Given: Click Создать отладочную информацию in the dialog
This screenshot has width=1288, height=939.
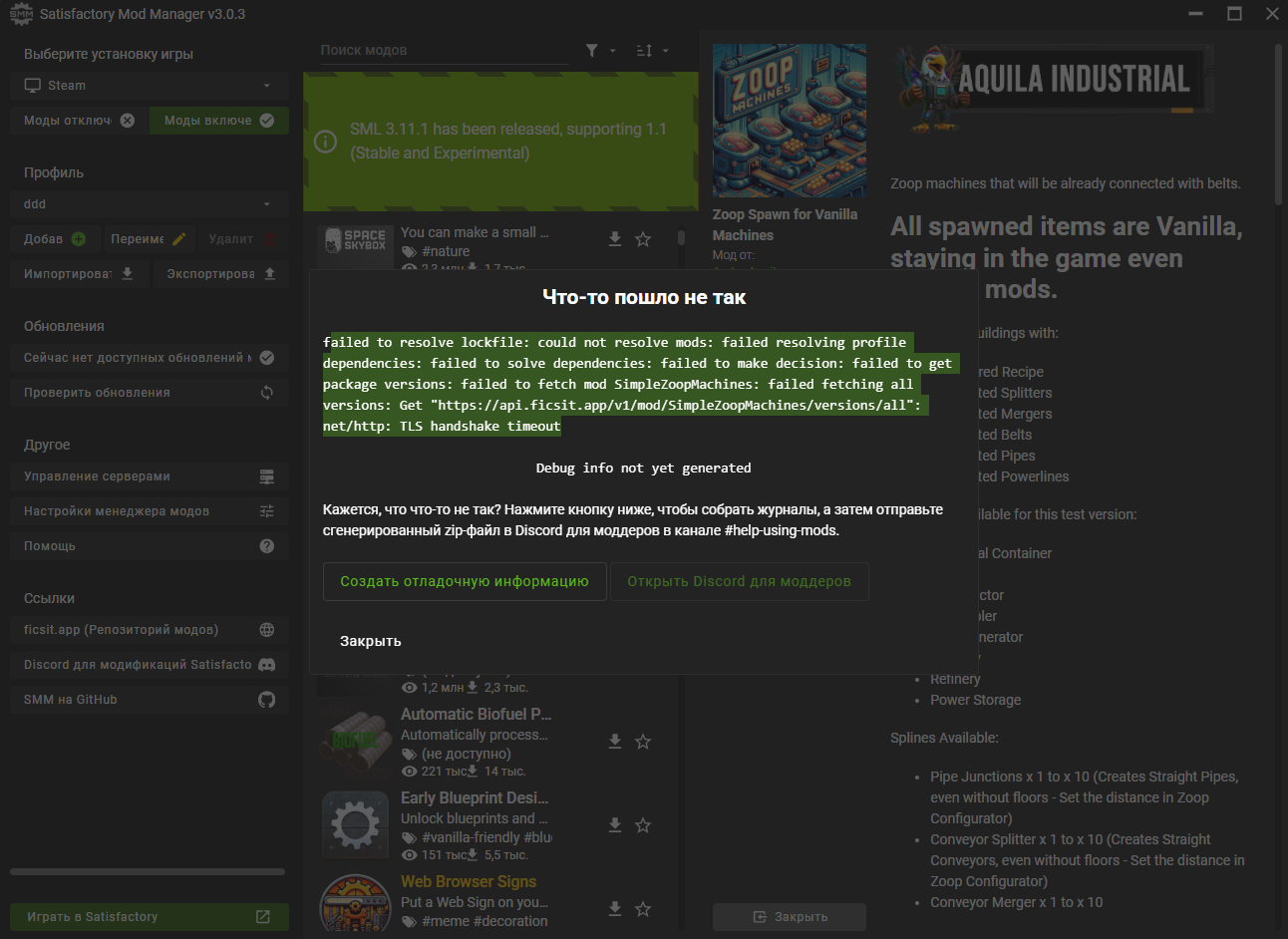Looking at the screenshot, I should (465, 582).
